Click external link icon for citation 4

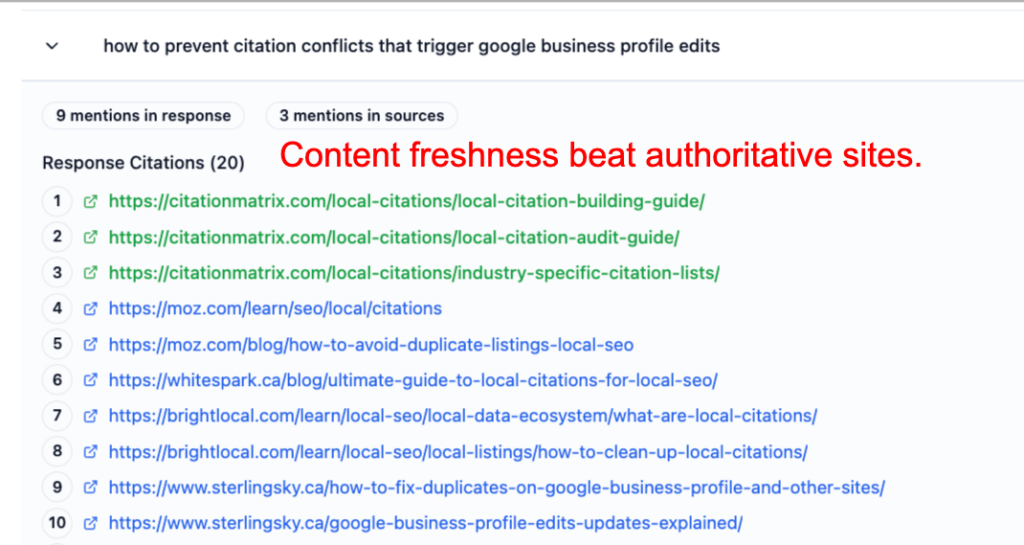coord(90,309)
